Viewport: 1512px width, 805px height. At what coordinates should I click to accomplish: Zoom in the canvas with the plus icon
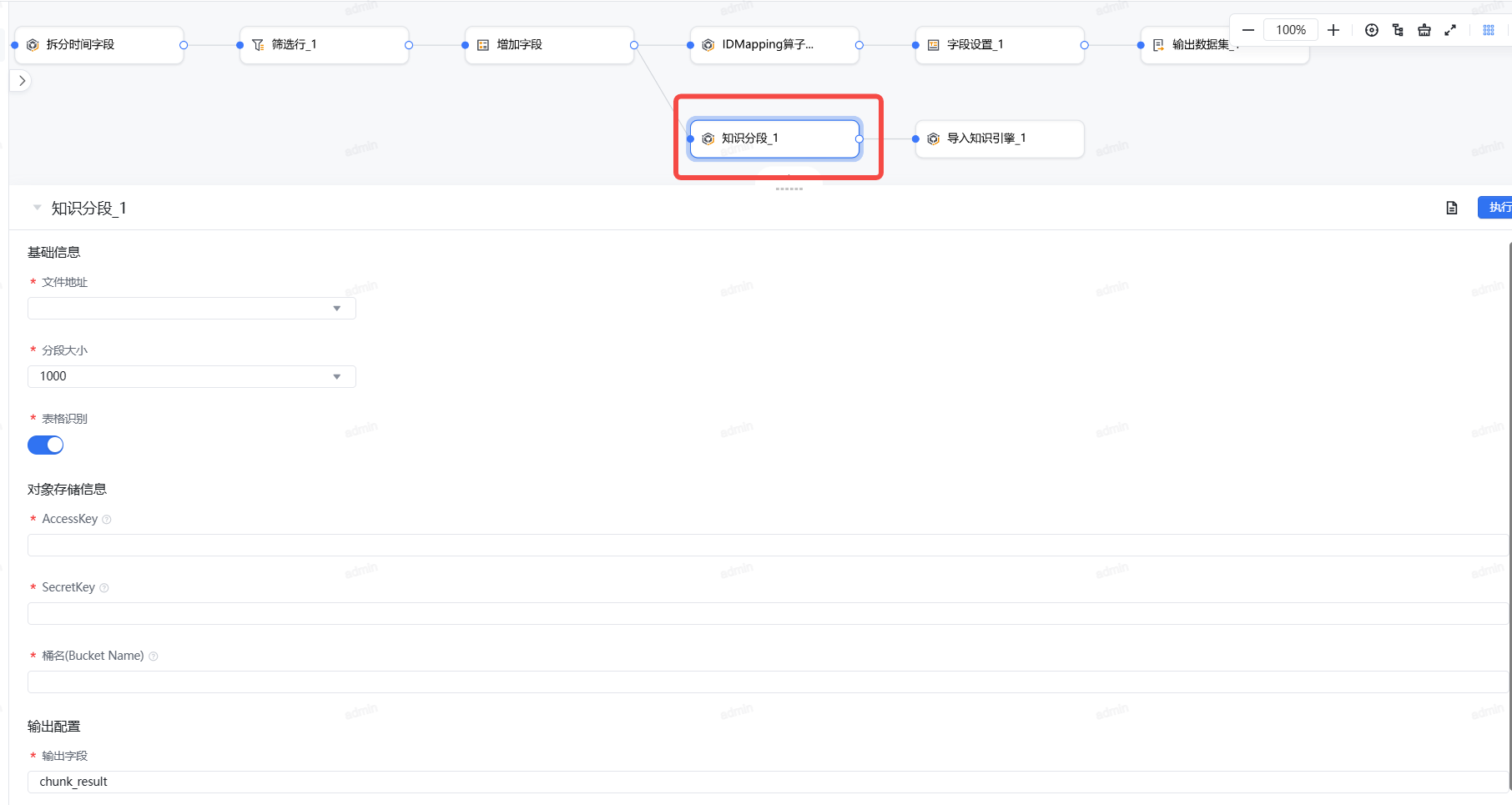tap(1333, 30)
